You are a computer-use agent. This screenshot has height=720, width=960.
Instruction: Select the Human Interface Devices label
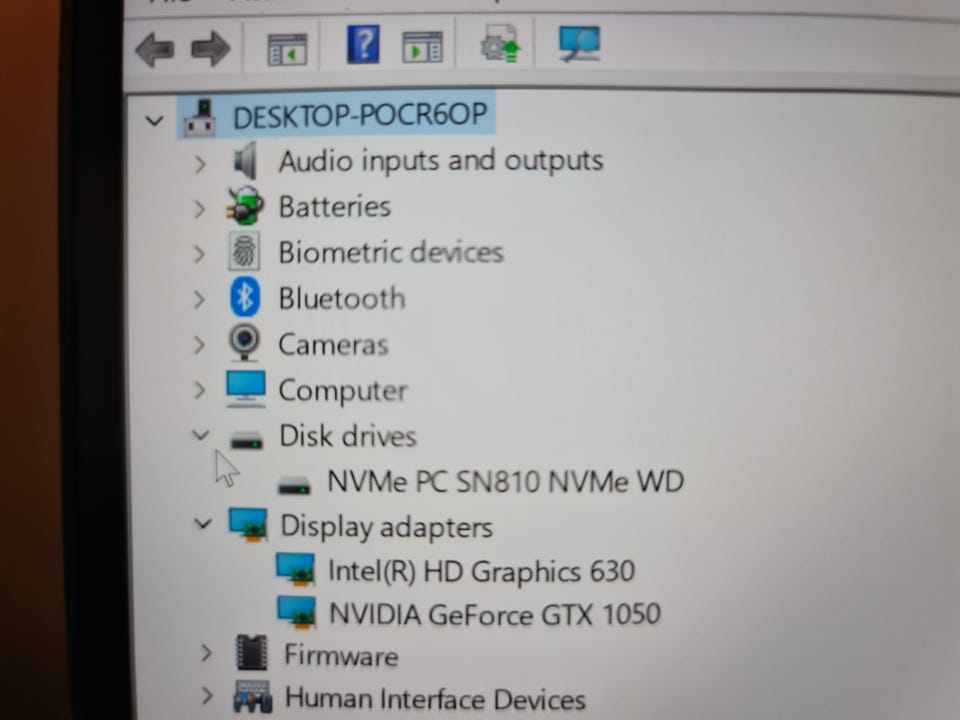click(435, 699)
